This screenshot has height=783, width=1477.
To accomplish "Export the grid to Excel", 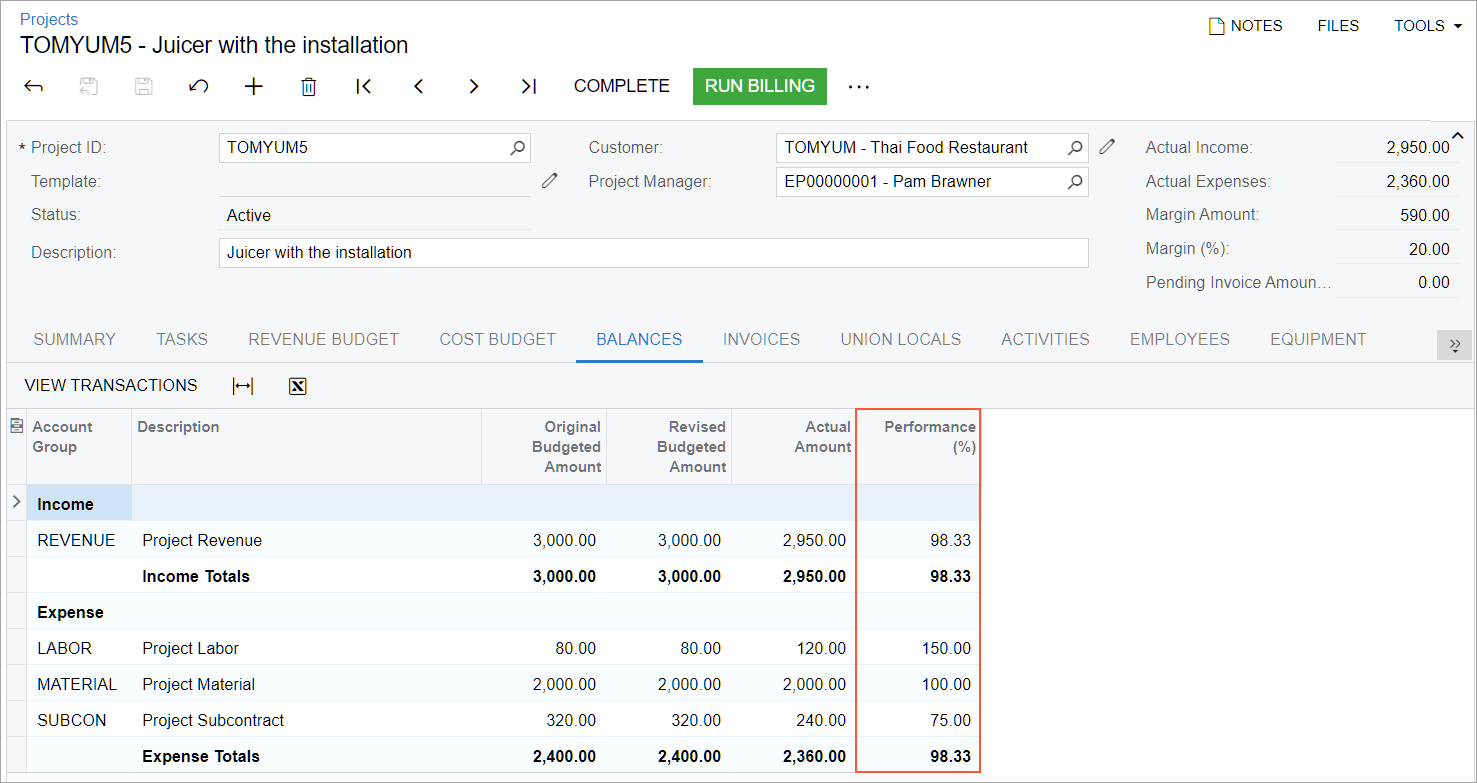I will (297, 386).
